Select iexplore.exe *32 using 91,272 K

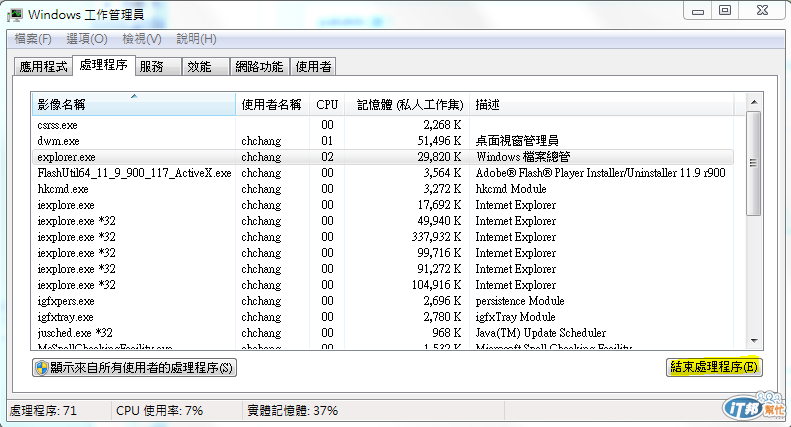pyautogui.click(x=383, y=269)
